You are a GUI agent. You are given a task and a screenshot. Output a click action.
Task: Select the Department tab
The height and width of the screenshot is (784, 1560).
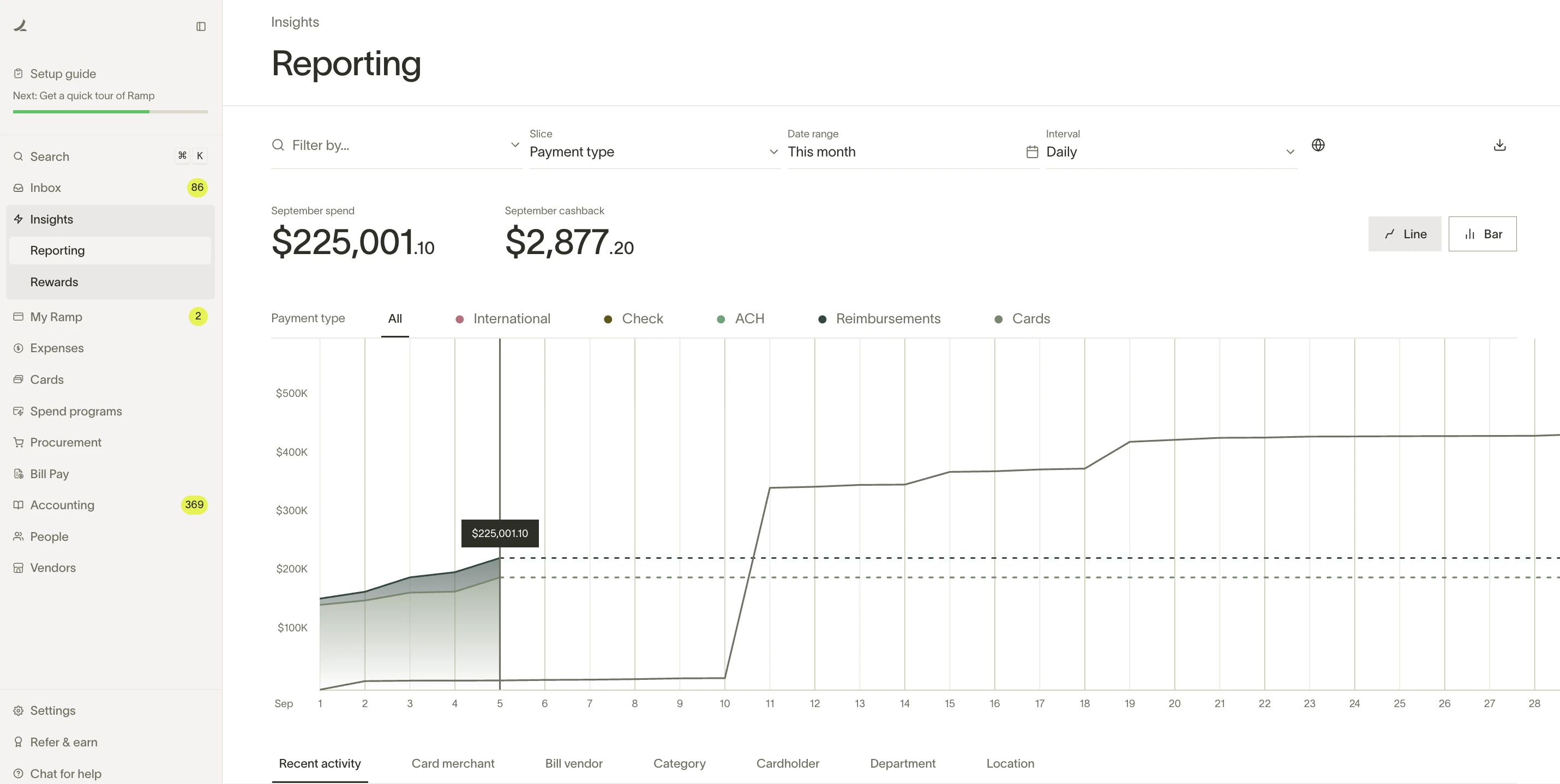click(x=902, y=763)
